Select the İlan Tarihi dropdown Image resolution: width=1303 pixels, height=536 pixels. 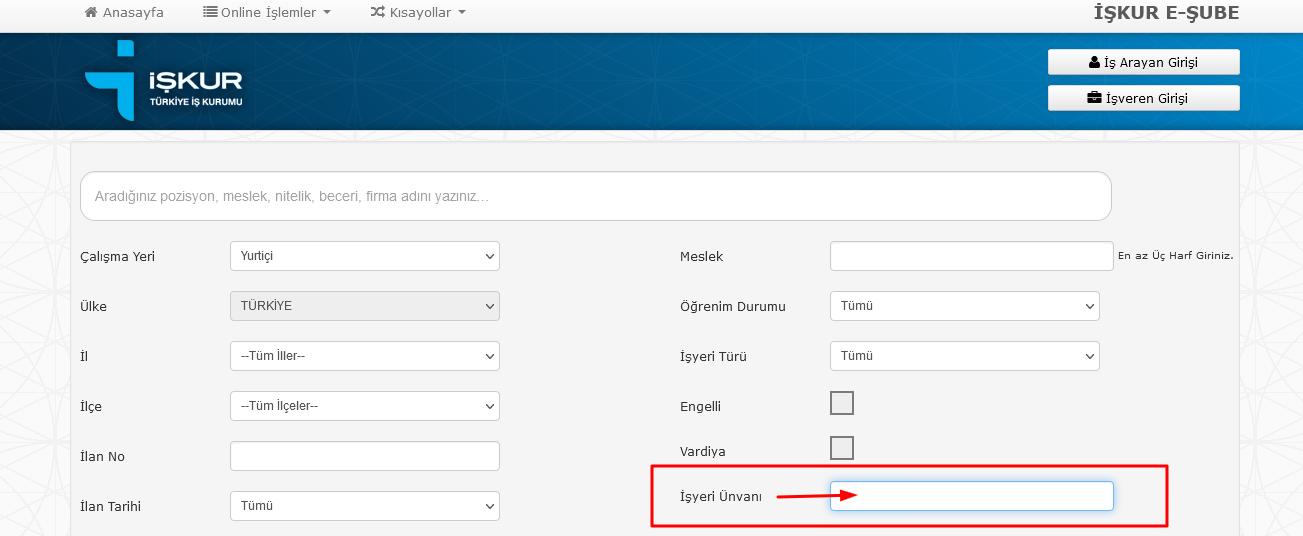tap(365, 506)
